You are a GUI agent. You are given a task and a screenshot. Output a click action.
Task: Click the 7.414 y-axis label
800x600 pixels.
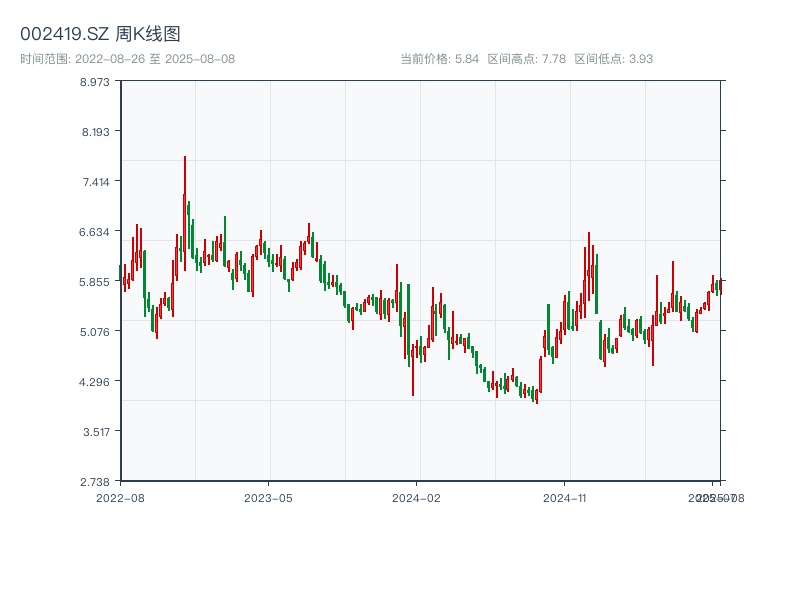point(96,182)
